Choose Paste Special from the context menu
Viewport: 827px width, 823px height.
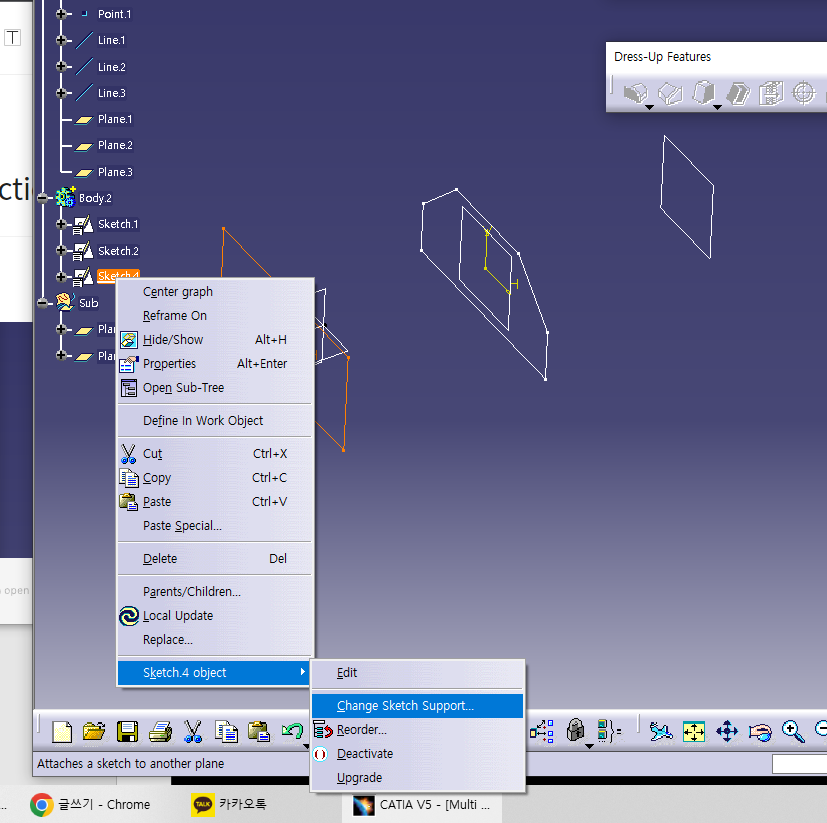pos(214,526)
